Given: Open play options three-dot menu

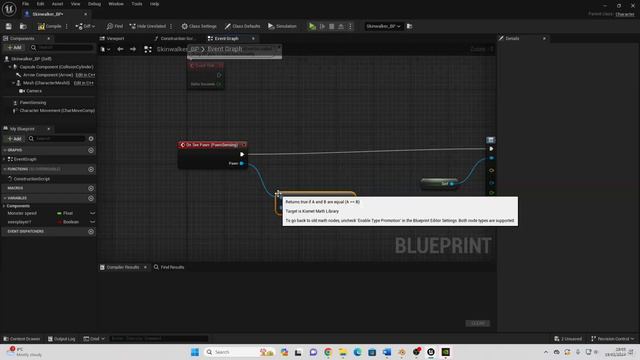Looking at the screenshot, I should click(350, 26).
